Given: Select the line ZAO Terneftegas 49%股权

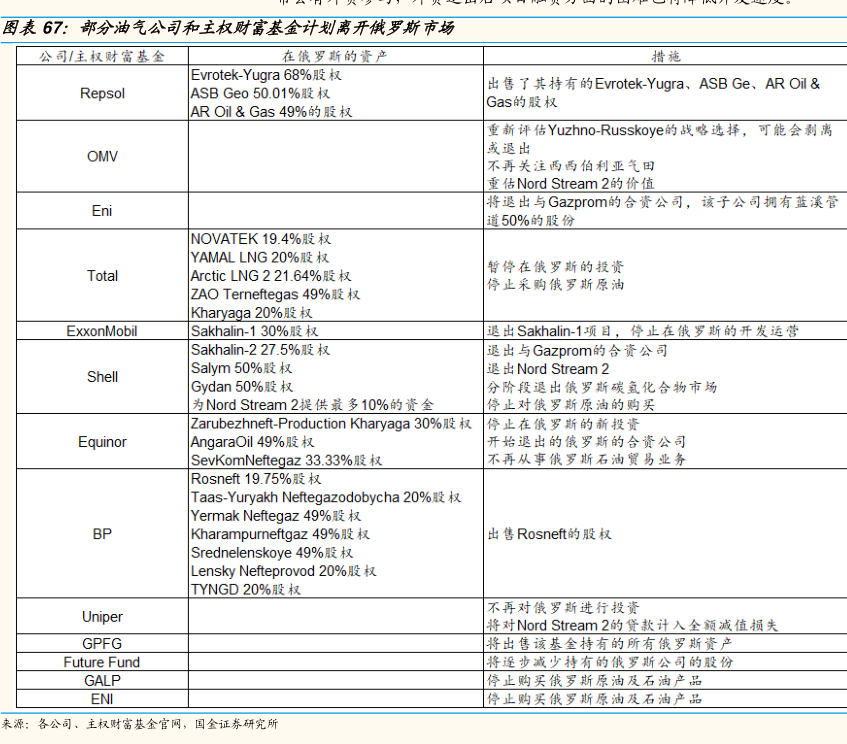Looking at the screenshot, I should pos(275,294).
